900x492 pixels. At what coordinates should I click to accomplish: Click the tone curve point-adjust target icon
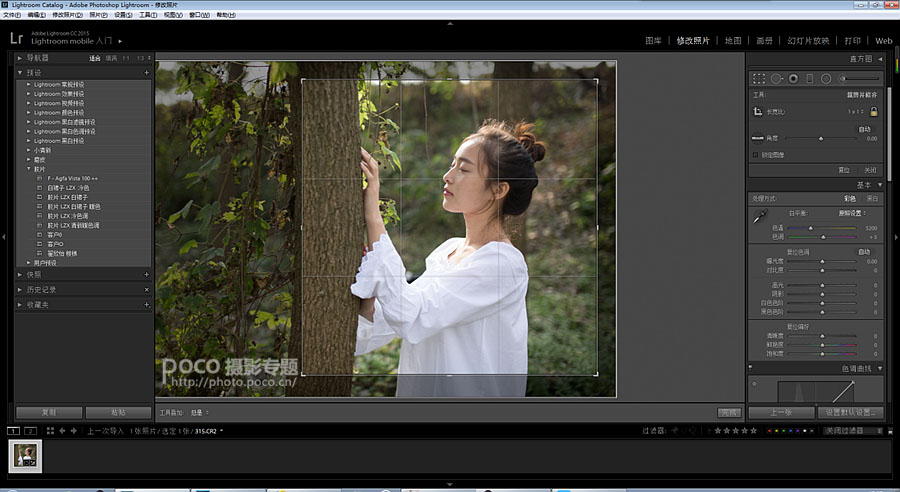point(754,383)
